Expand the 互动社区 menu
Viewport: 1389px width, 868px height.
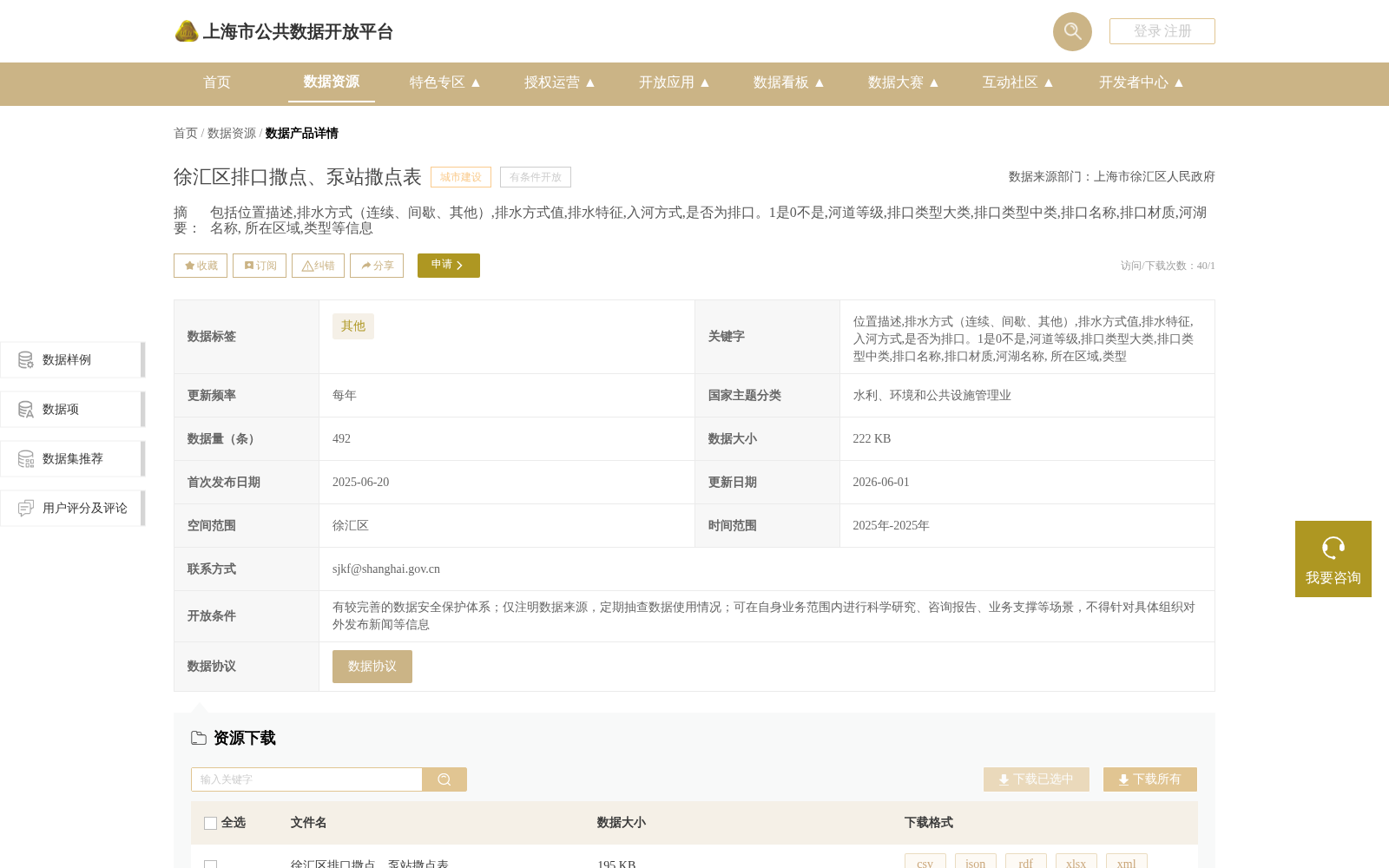1018,82
